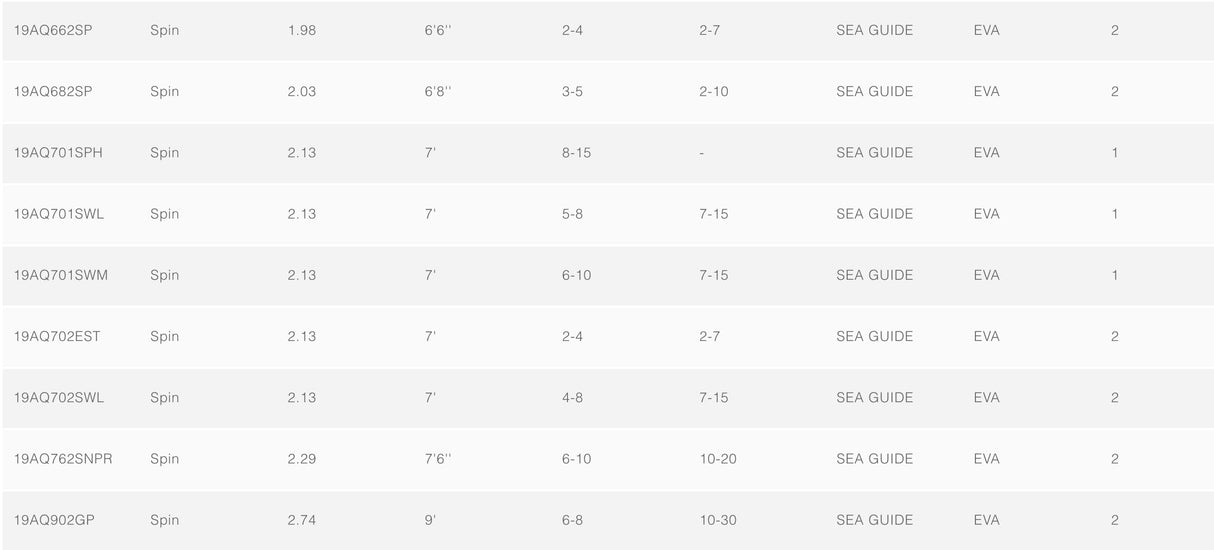
Task: Click the 3-5 line weight cell
Action: click(x=572, y=92)
